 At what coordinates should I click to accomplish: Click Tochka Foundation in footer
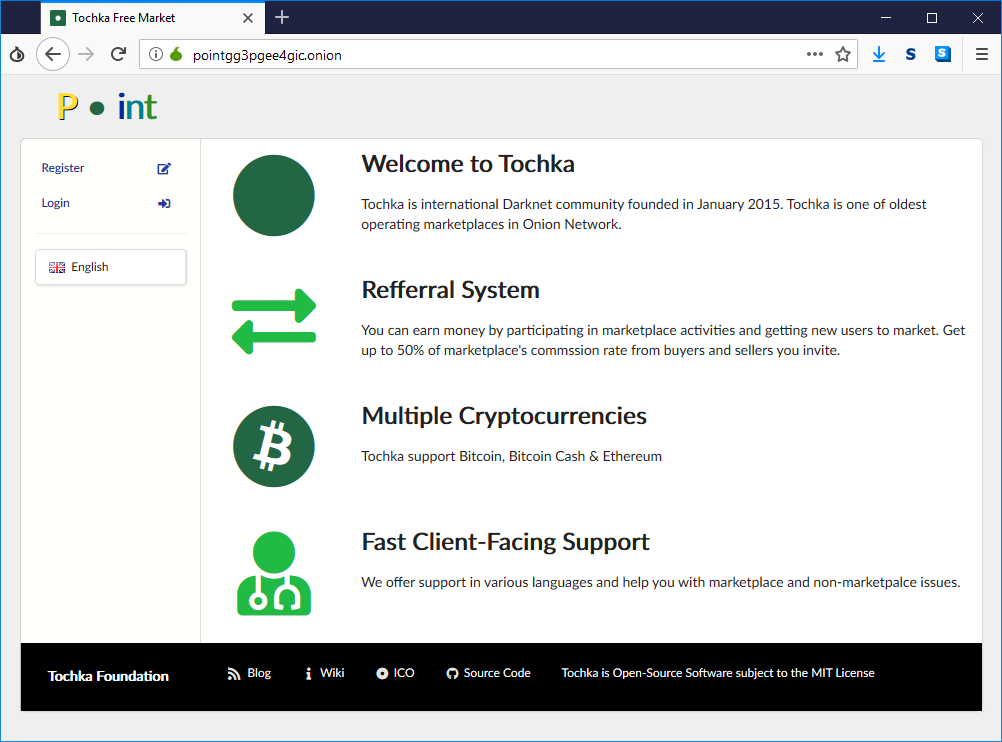point(108,676)
